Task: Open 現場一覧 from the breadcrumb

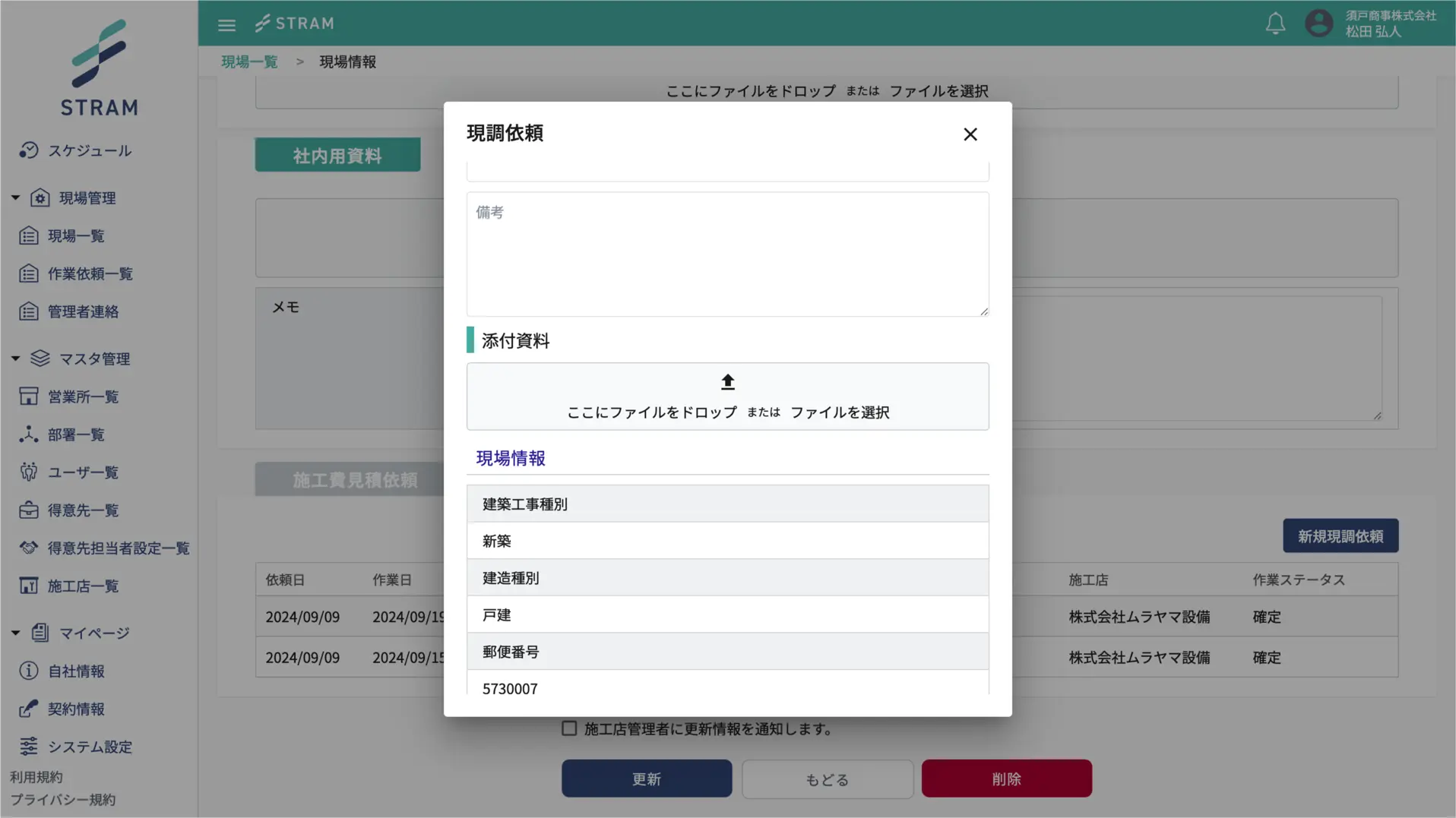Action: click(249, 62)
